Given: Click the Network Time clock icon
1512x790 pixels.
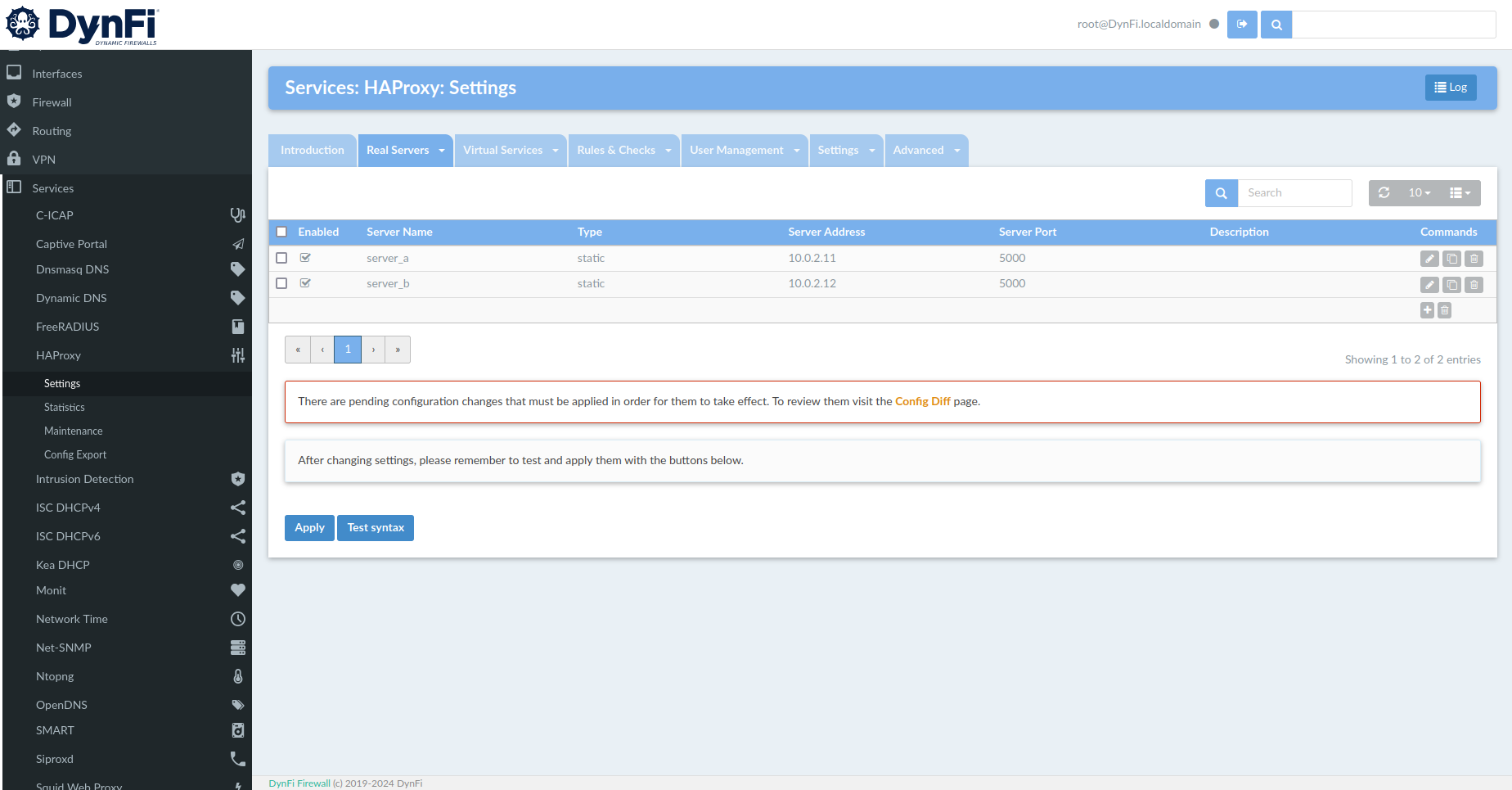Looking at the screenshot, I should pos(237,619).
